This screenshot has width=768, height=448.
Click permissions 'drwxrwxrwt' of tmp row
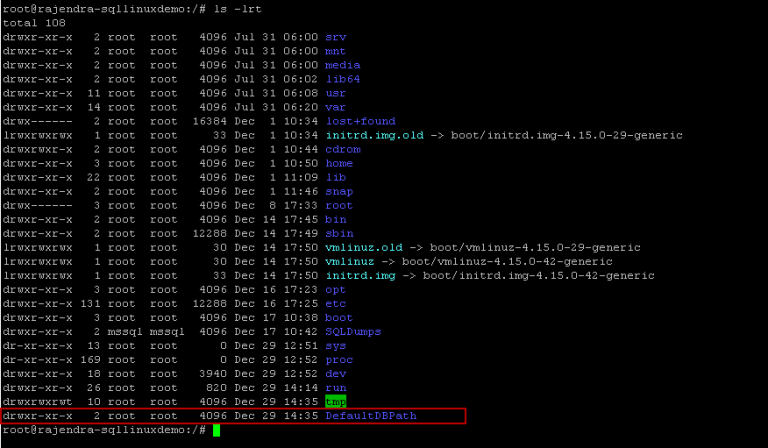(37, 402)
